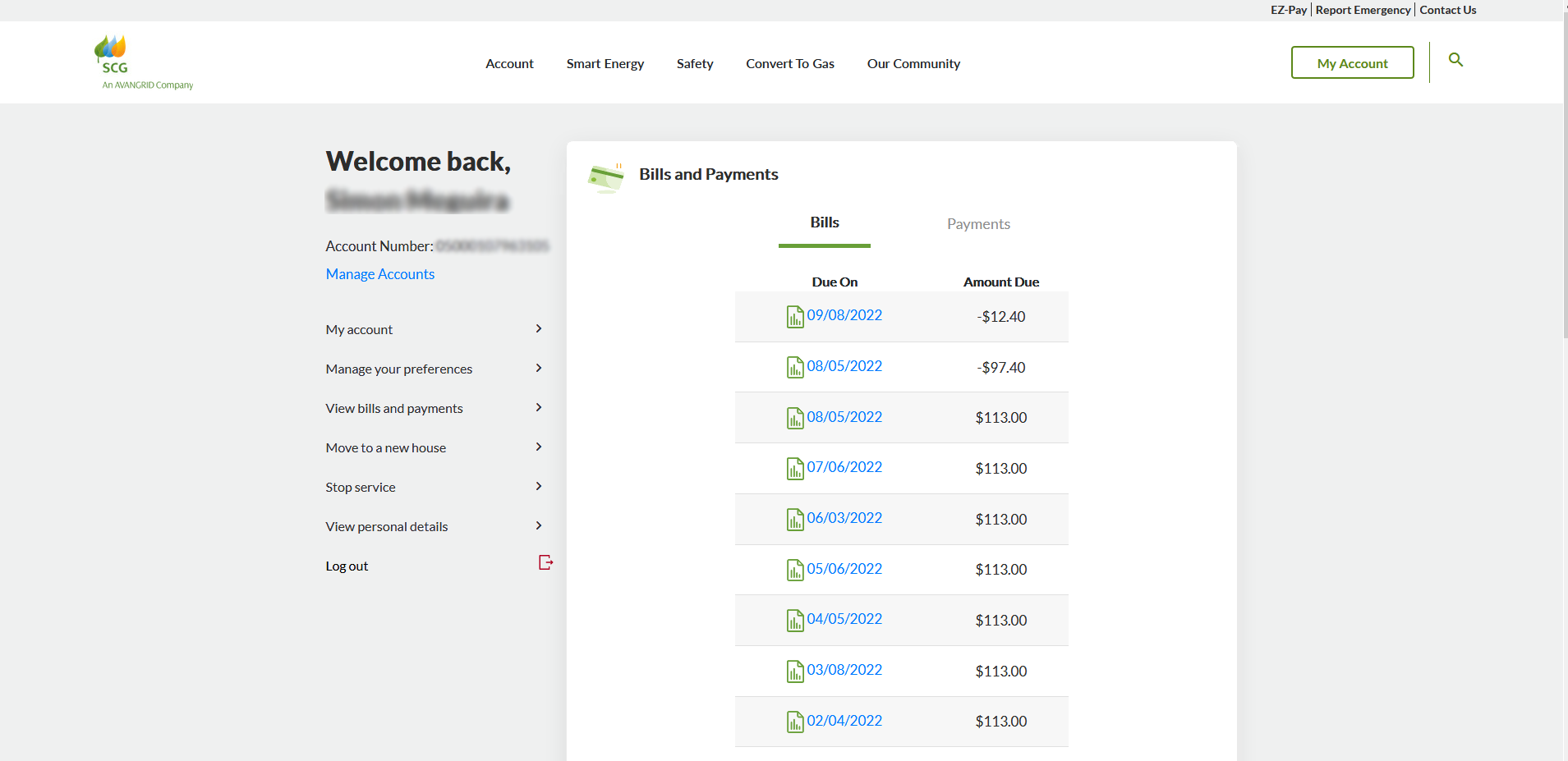Expand Manage your preferences chevron
Screen dimensions: 1568x761
(x=539, y=368)
